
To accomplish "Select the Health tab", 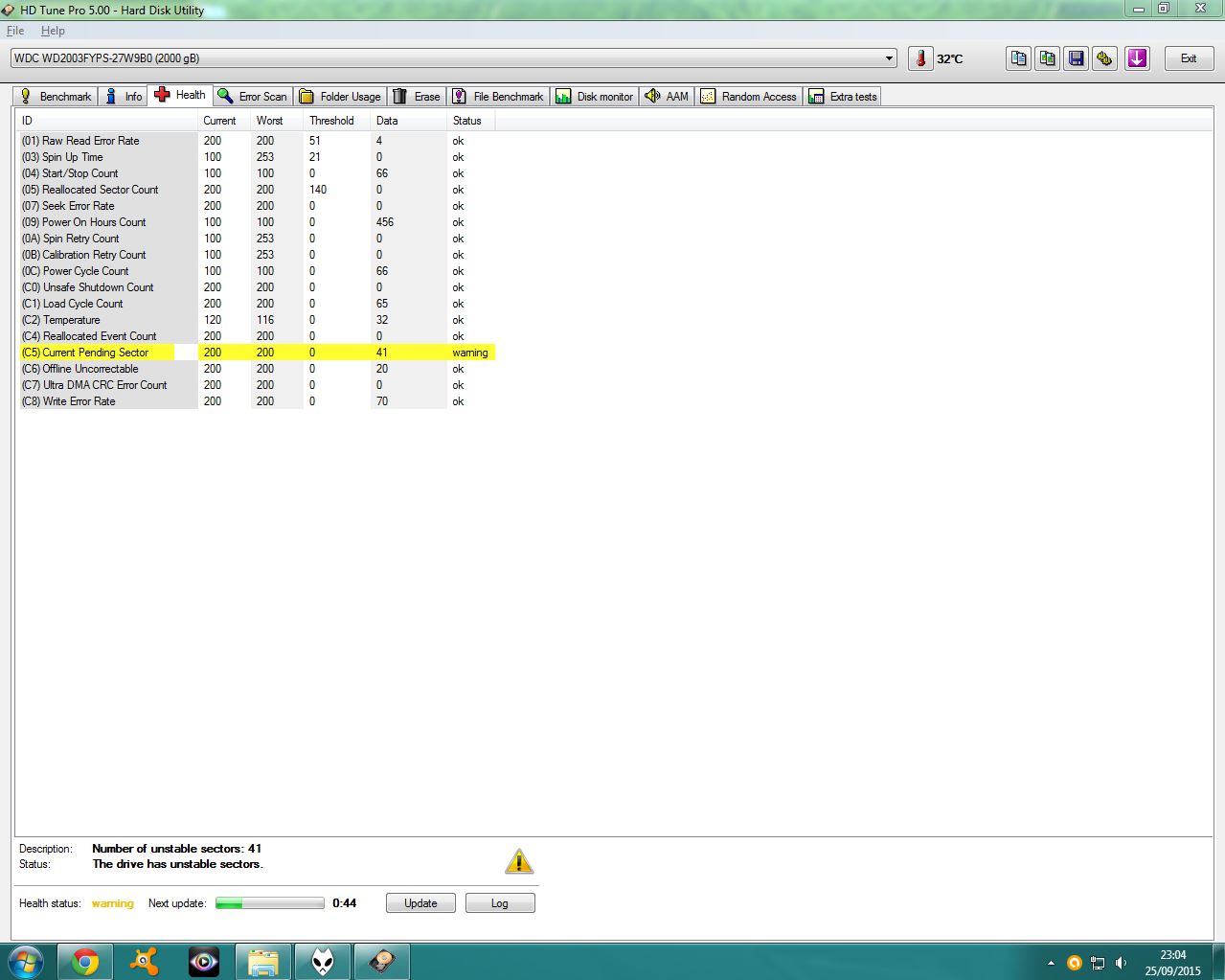I will point(180,95).
